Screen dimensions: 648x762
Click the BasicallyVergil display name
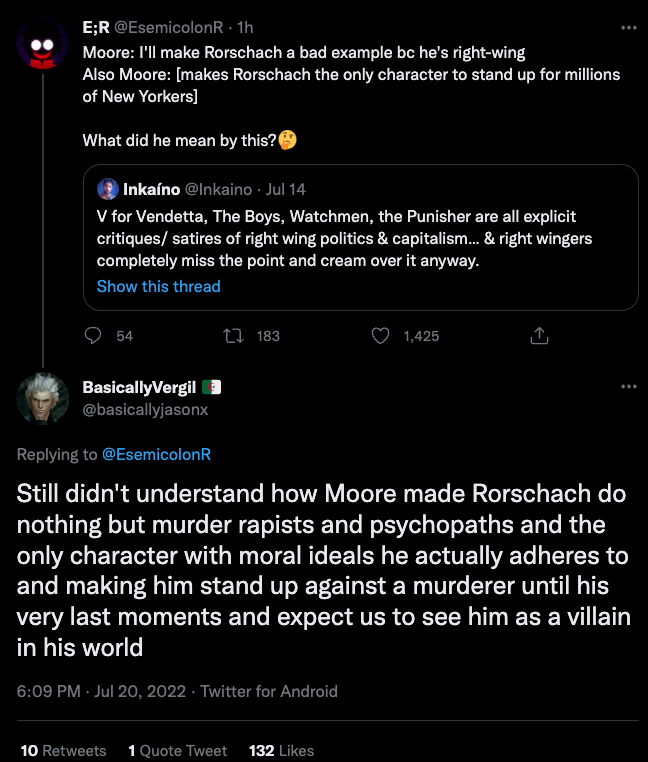(139, 388)
